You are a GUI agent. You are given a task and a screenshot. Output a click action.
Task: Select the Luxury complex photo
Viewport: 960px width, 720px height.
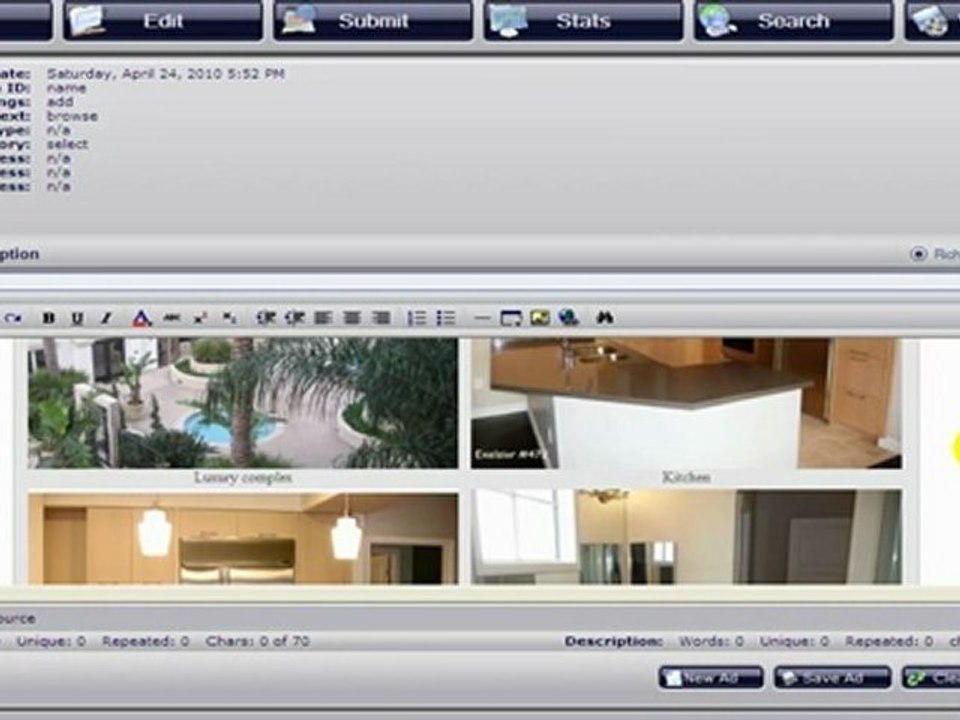point(243,403)
